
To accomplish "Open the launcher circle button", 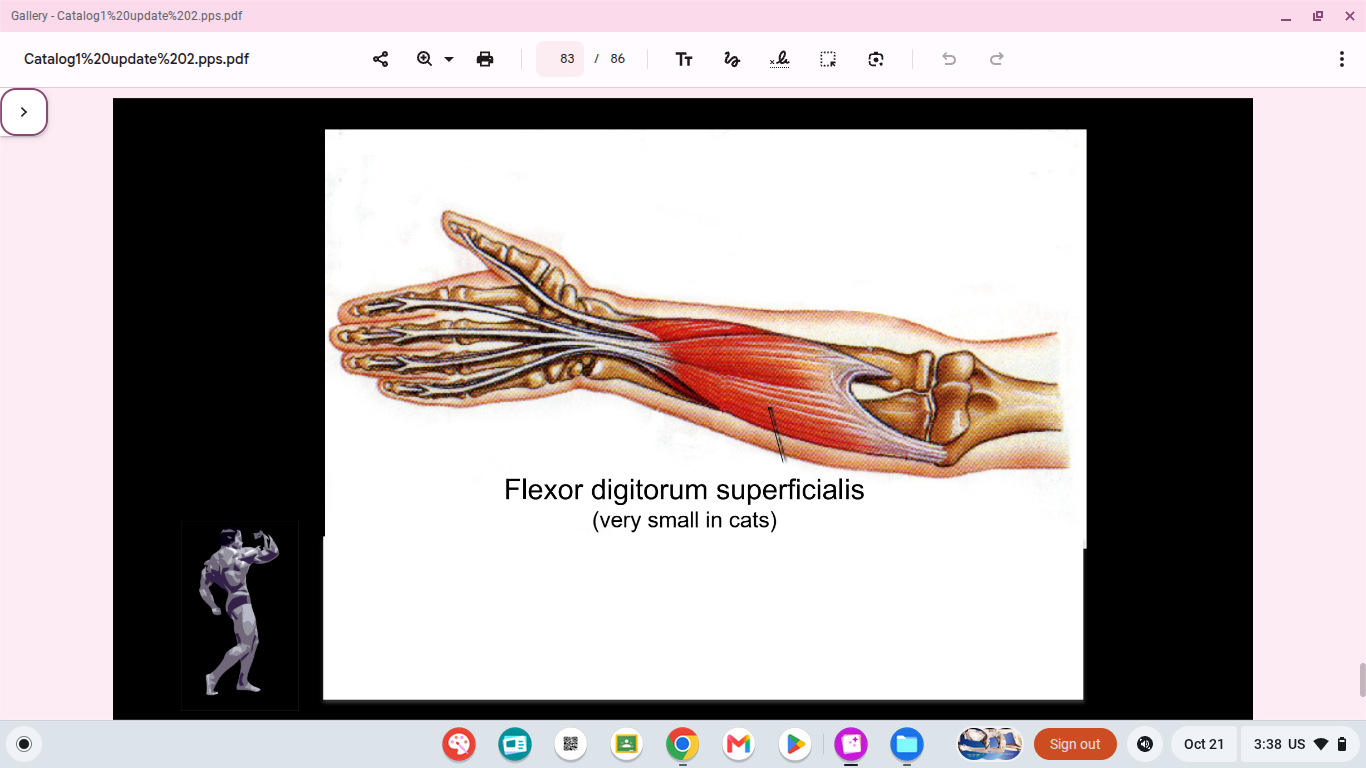I will pos(24,744).
